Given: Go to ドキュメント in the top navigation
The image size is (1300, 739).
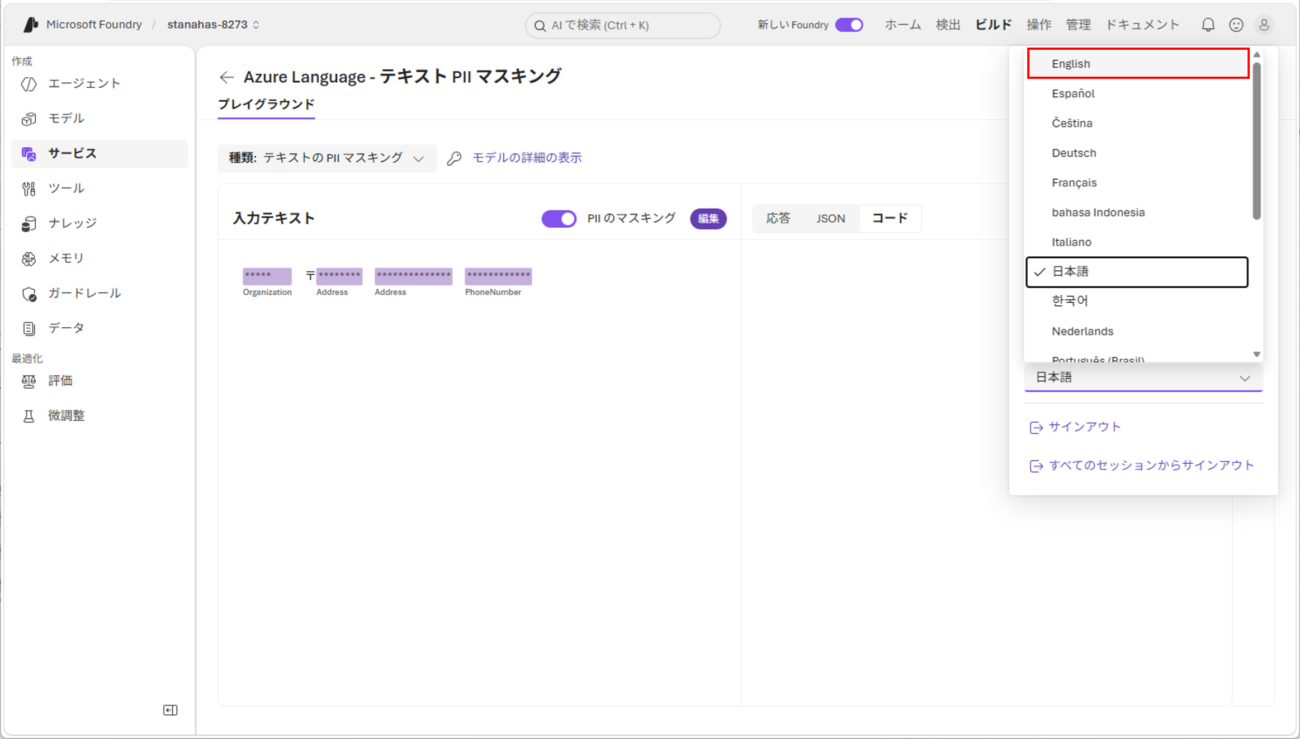Looking at the screenshot, I should coord(1142,25).
